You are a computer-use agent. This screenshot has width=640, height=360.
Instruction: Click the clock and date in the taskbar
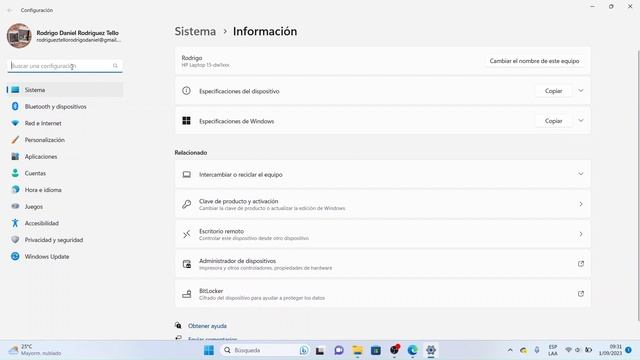point(611,350)
